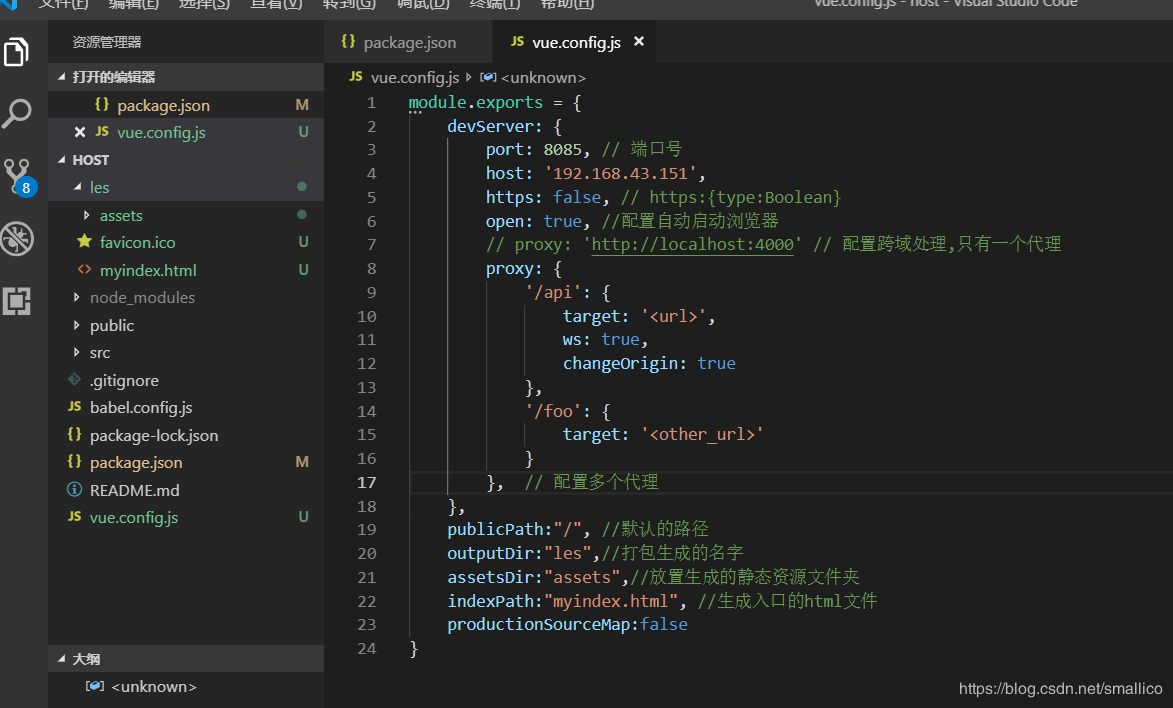This screenshot has width=1173, height=708.
Task: Click the assetsDir property on line 21
Action: click(491, 577)
